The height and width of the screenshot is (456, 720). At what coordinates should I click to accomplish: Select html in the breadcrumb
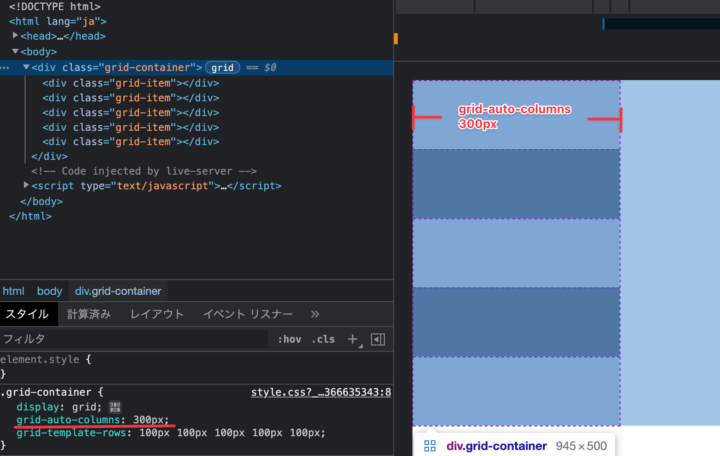[13, 291]
